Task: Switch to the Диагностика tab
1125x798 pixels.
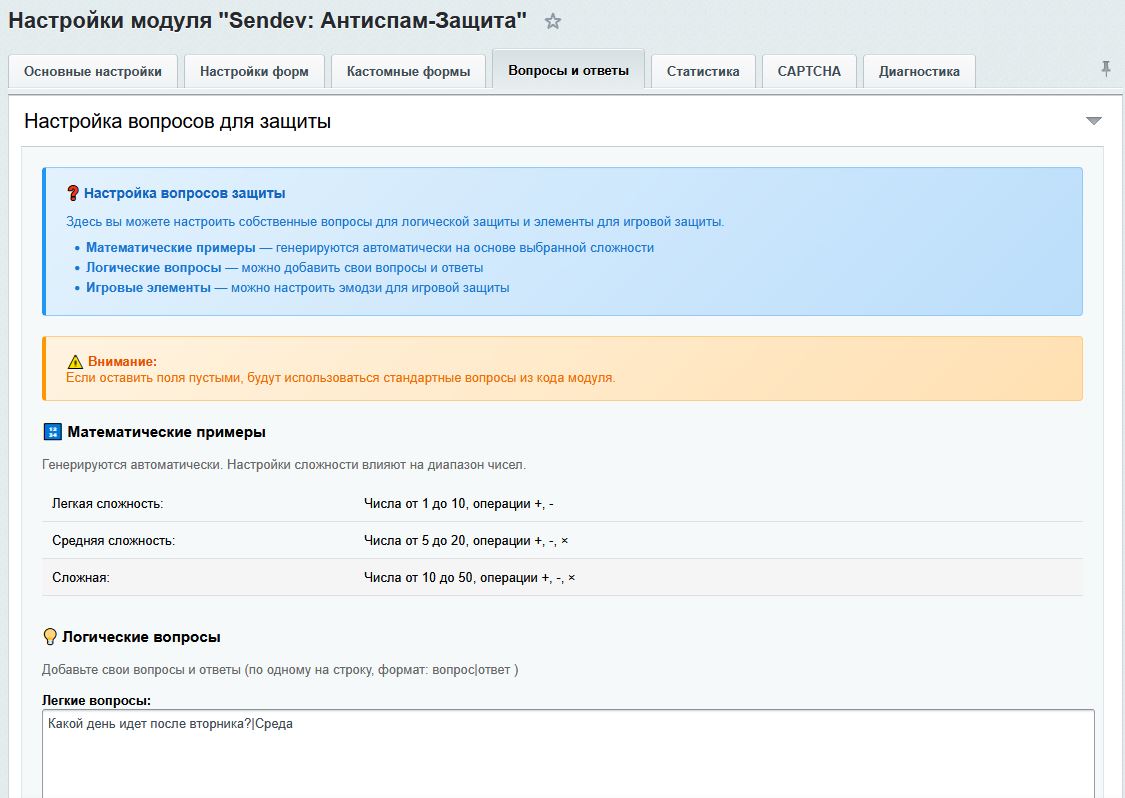Action: click(917, 70)
